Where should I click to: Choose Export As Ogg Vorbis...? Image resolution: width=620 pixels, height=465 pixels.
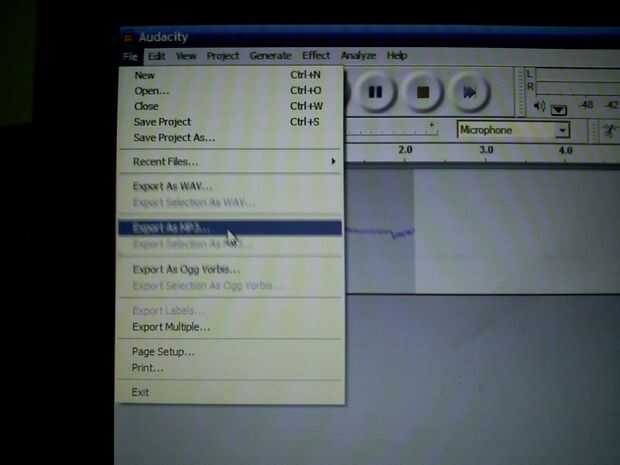(x=230, y=269)
